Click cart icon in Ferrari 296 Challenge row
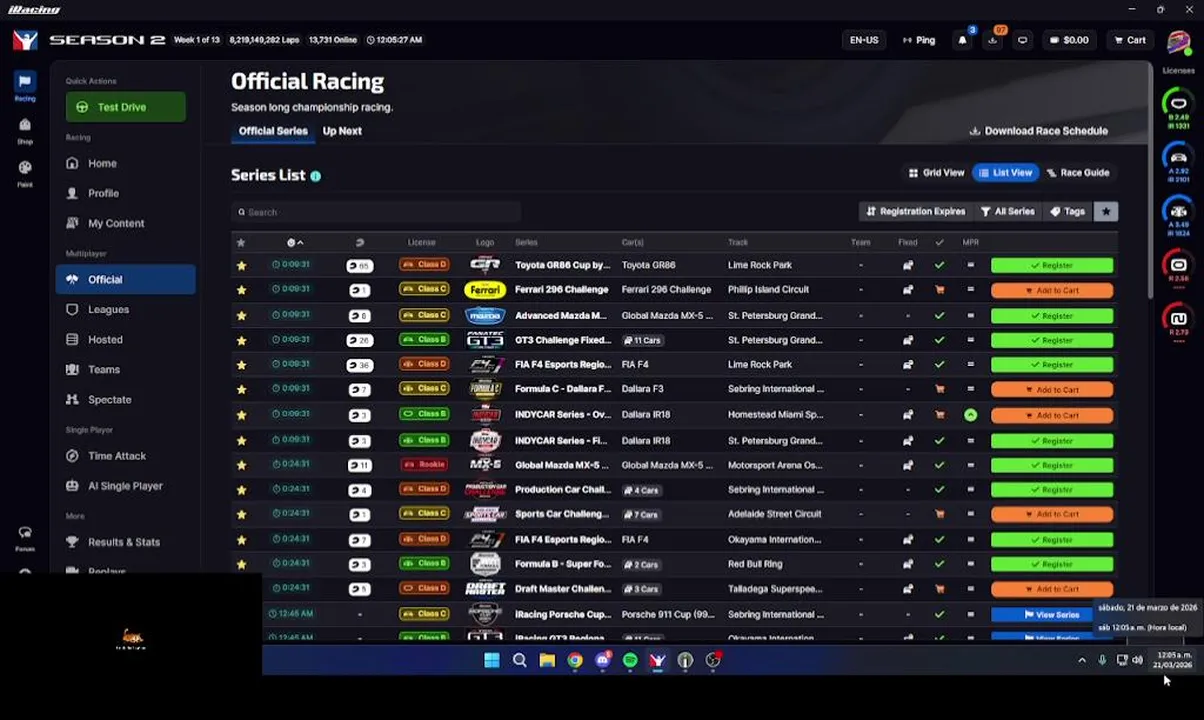The height and width of the screenshot is (720, 1204). click(939, 290)
